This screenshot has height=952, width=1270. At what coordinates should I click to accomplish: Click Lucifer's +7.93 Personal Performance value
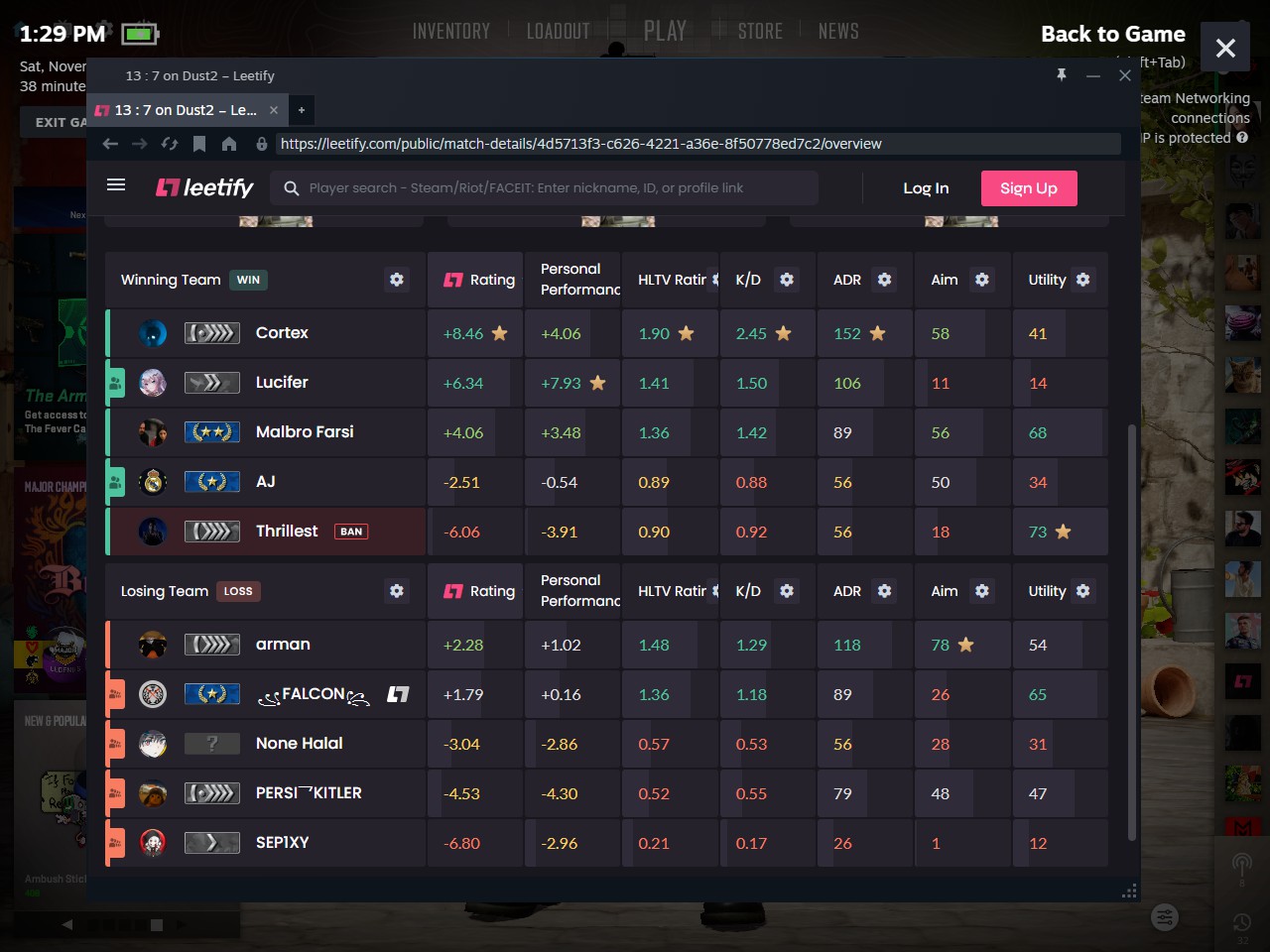point(561,383)
